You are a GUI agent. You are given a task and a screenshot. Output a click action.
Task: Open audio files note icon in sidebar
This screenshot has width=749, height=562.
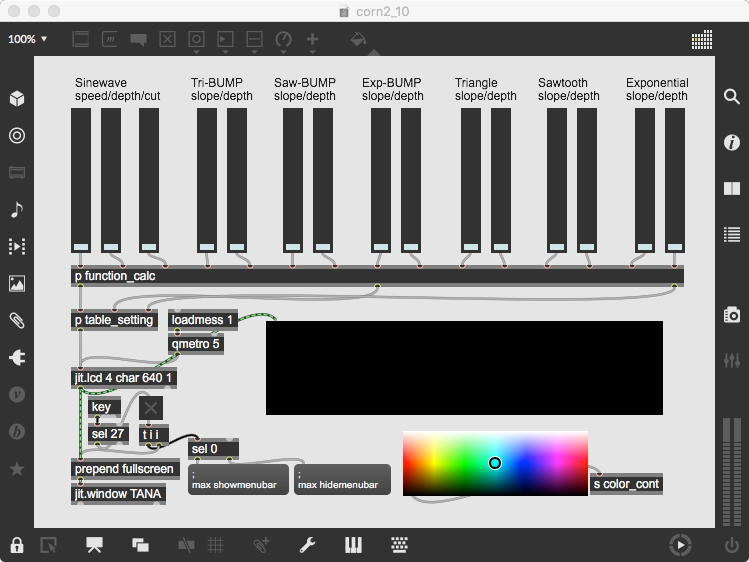point(17,210)
